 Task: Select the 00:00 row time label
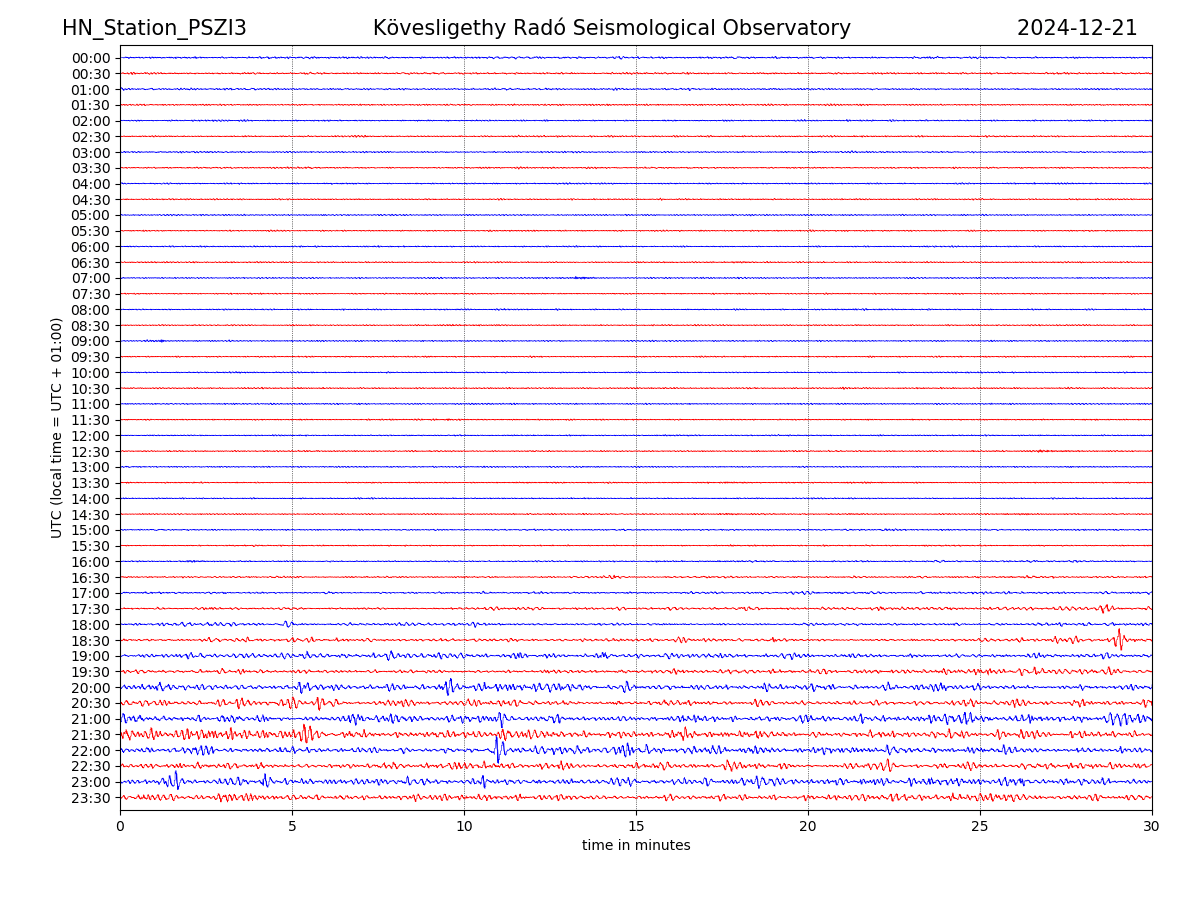[90, 58]
